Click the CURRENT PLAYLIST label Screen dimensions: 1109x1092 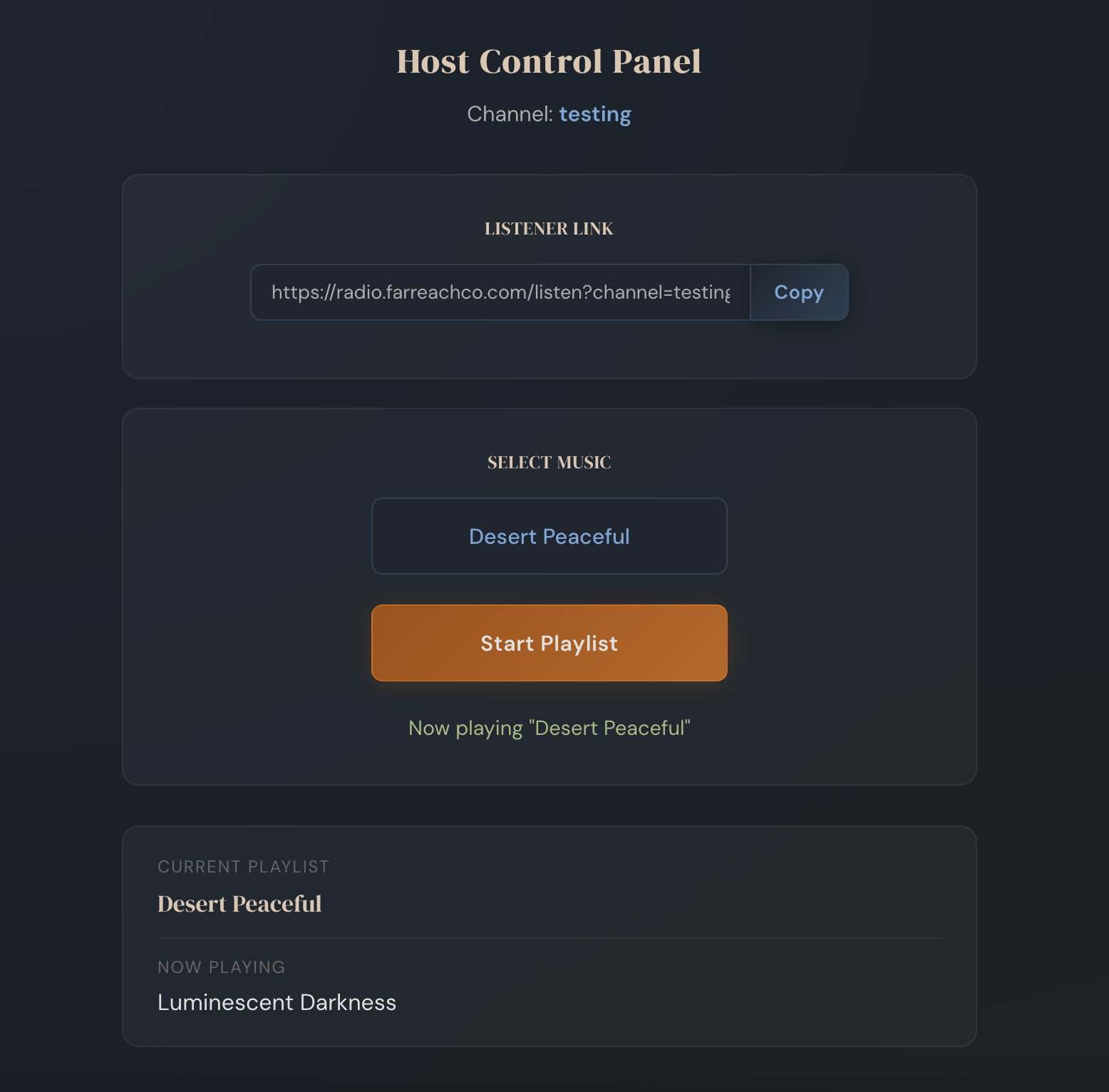click(243, 867)
